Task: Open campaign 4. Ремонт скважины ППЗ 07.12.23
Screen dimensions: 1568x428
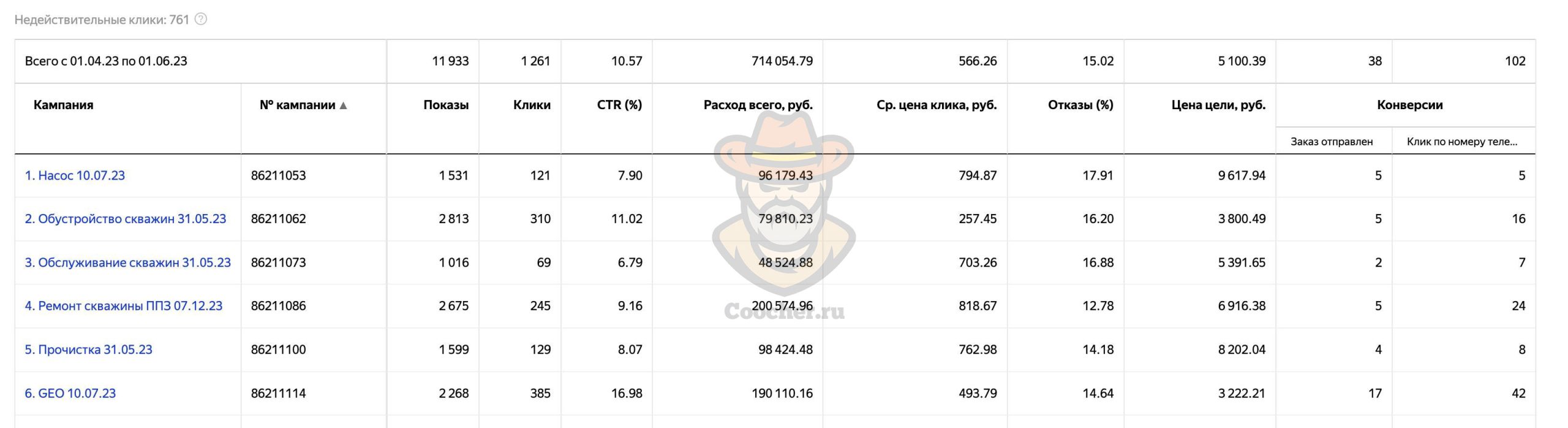Action: (123, 306)
